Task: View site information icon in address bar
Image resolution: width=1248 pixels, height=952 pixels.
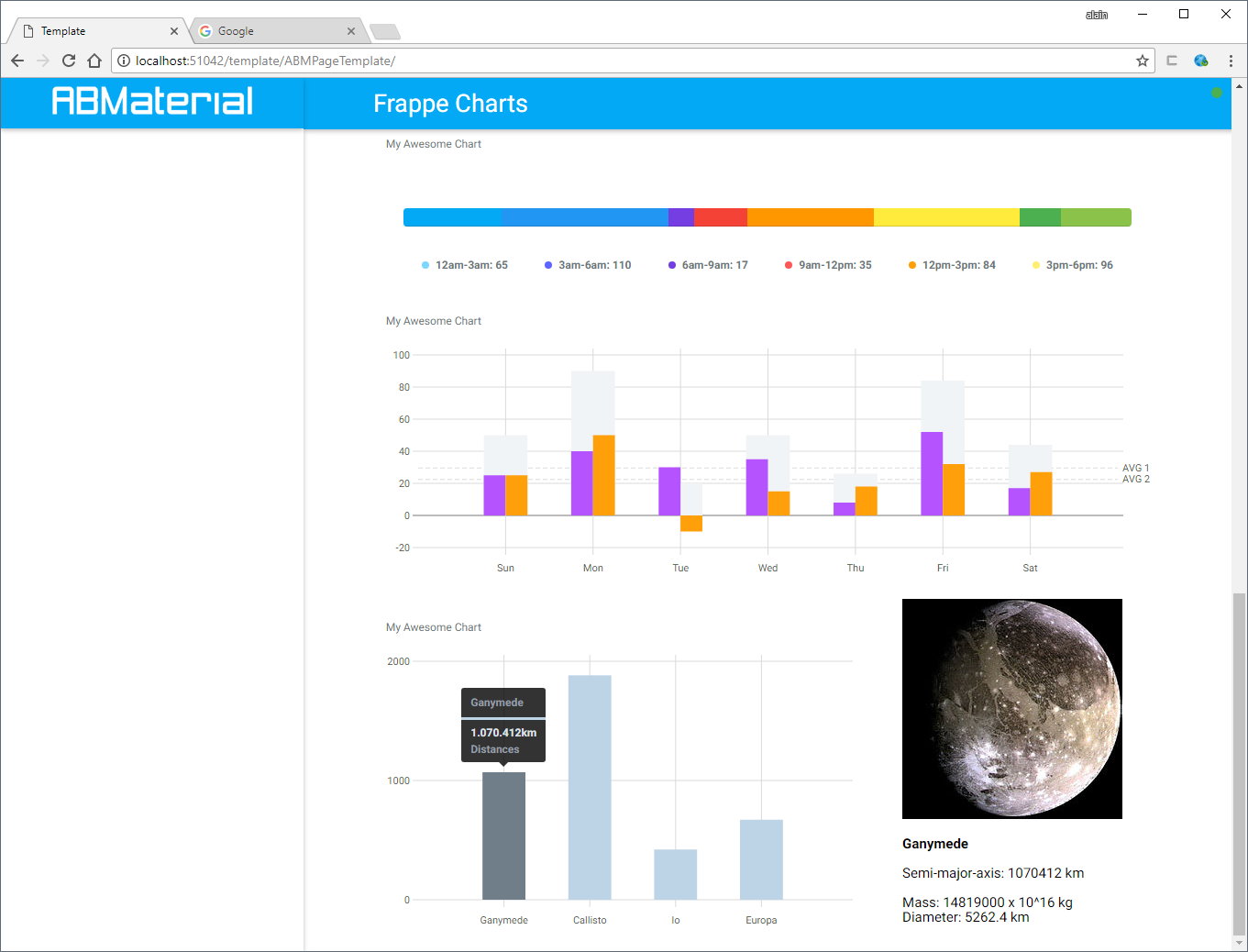Action: (124, 61)
